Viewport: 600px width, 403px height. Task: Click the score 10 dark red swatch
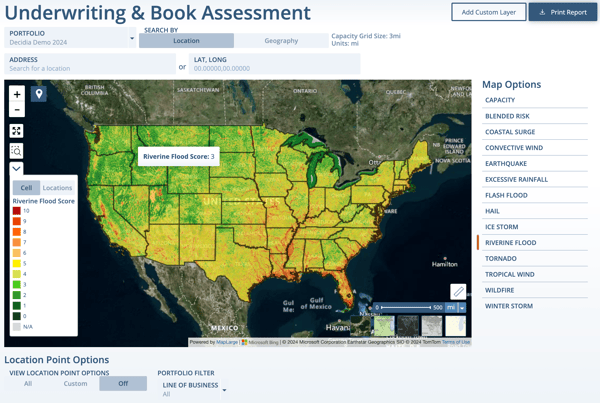16,211
